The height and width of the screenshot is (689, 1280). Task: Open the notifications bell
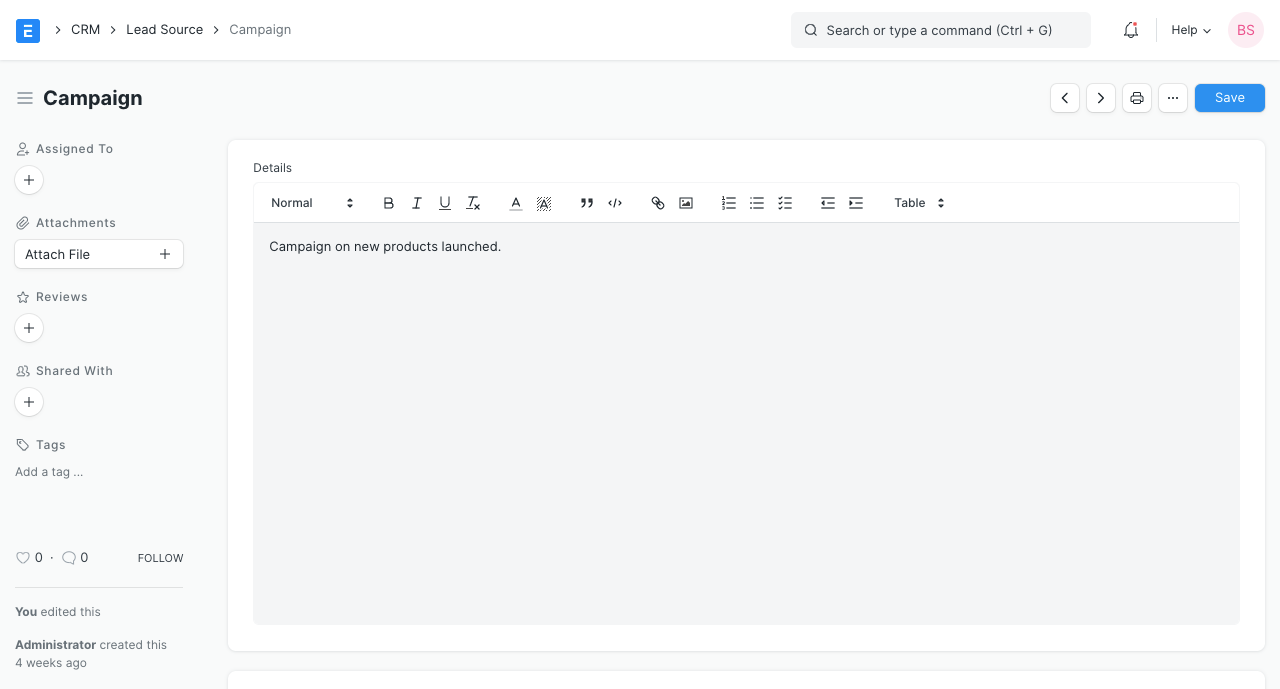[x=1131, y=30]
